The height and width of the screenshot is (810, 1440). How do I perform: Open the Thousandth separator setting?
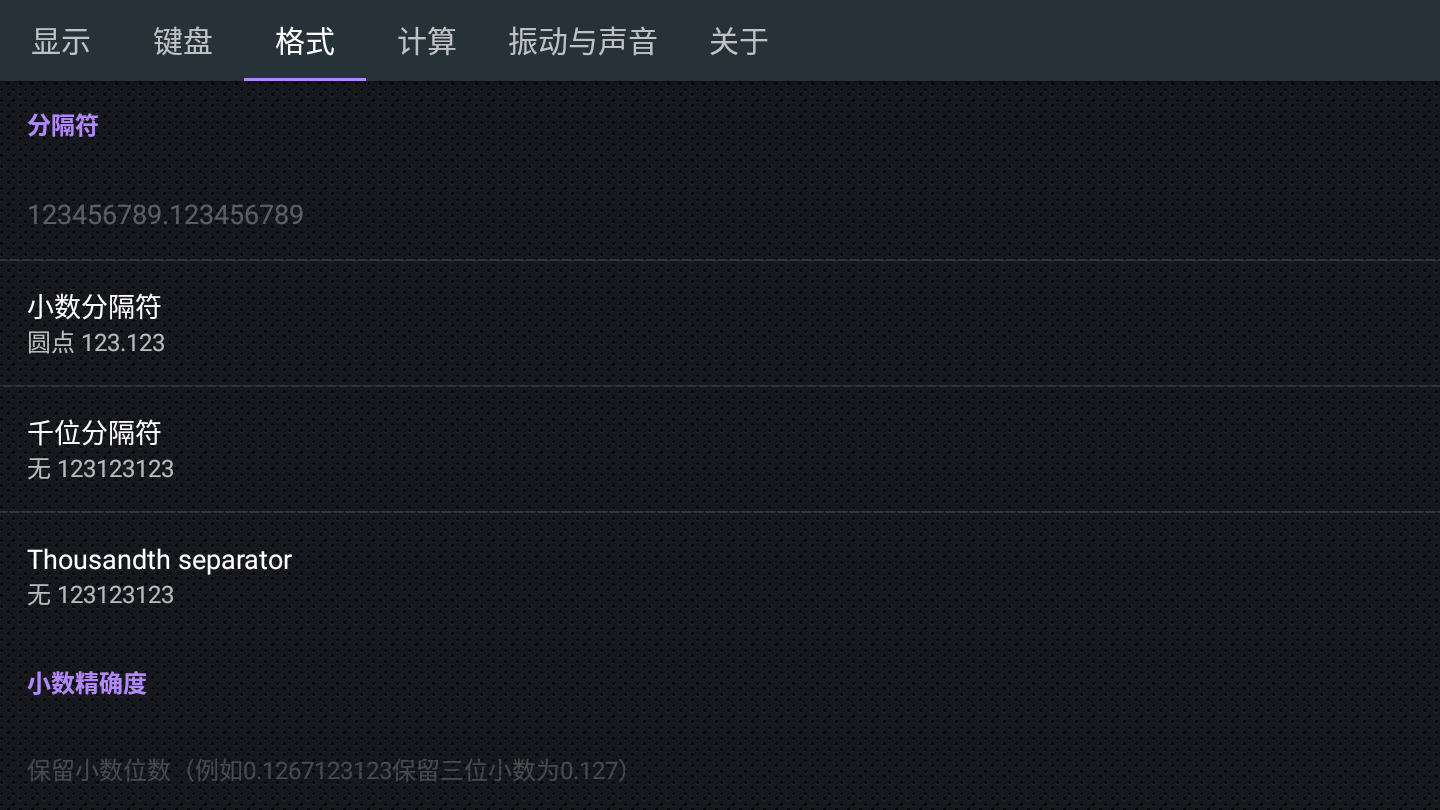[x=160, y=559]
